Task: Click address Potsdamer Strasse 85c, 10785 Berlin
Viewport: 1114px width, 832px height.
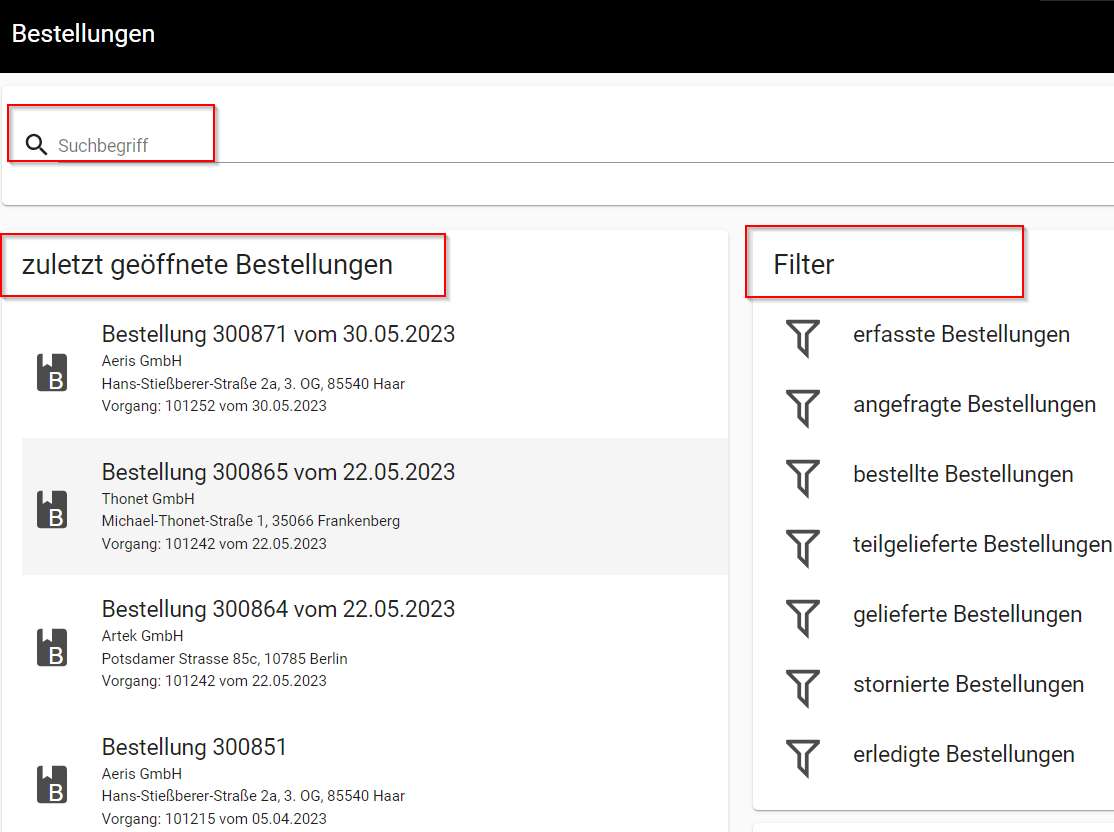Action: click(x=225, y=659)
